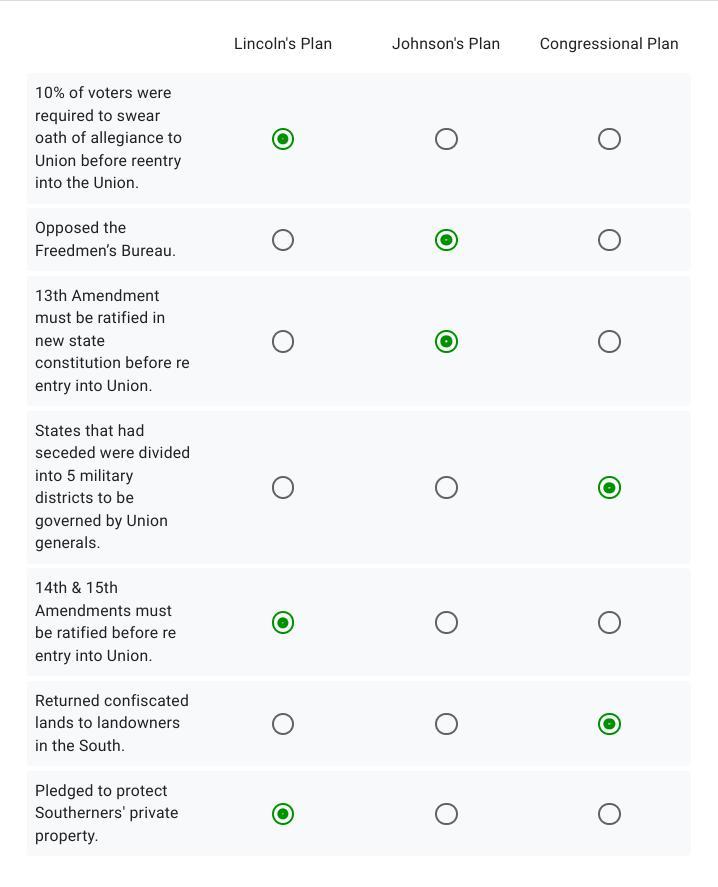Viewport: 718px width, 887px height.
Task: Select Johnson's Plan for 14th & 15th Amendments
Action: tap(446, 623)
